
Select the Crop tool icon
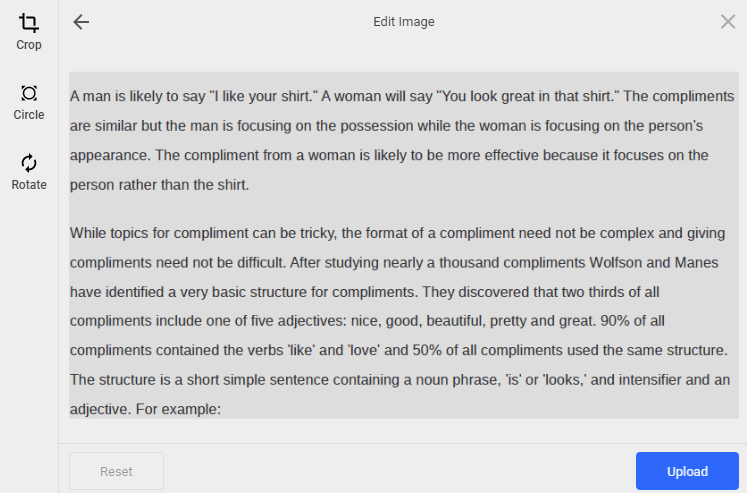(x=29, y=22)
